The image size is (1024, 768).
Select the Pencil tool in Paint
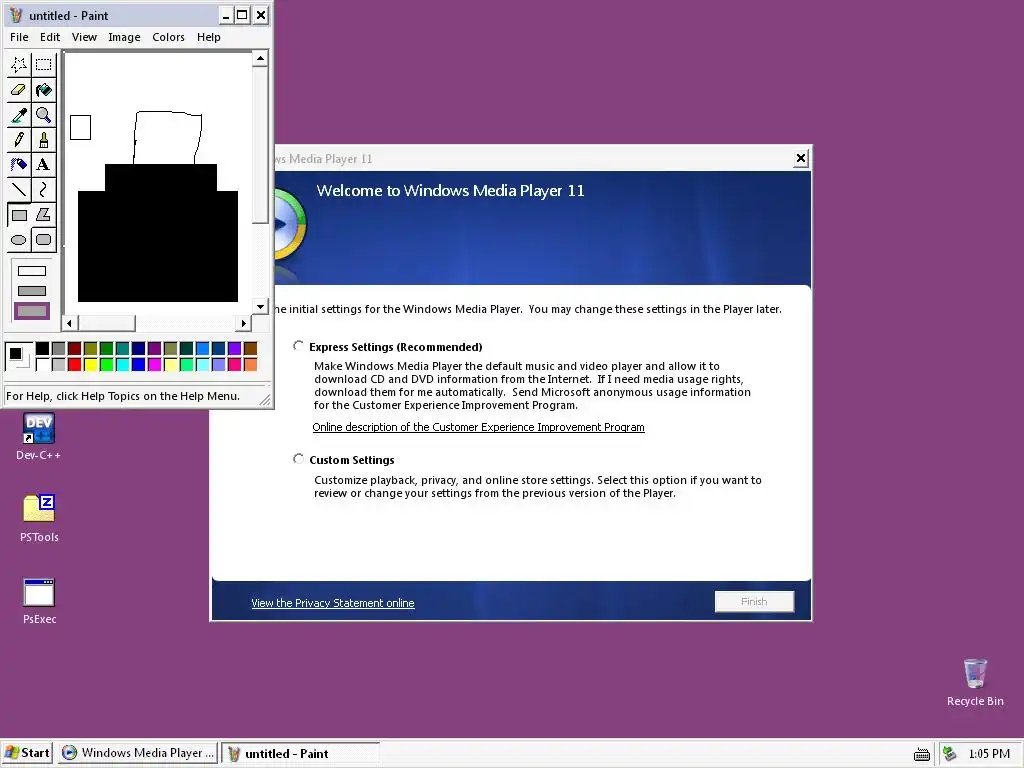19,140
